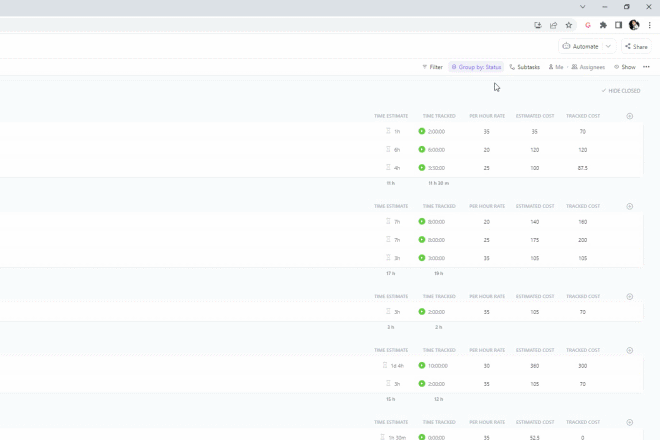This screenshot has height=440, width=660.
Task: Toggle the Subtasks display
Action: pyautogui.click(x=524, y=67)
